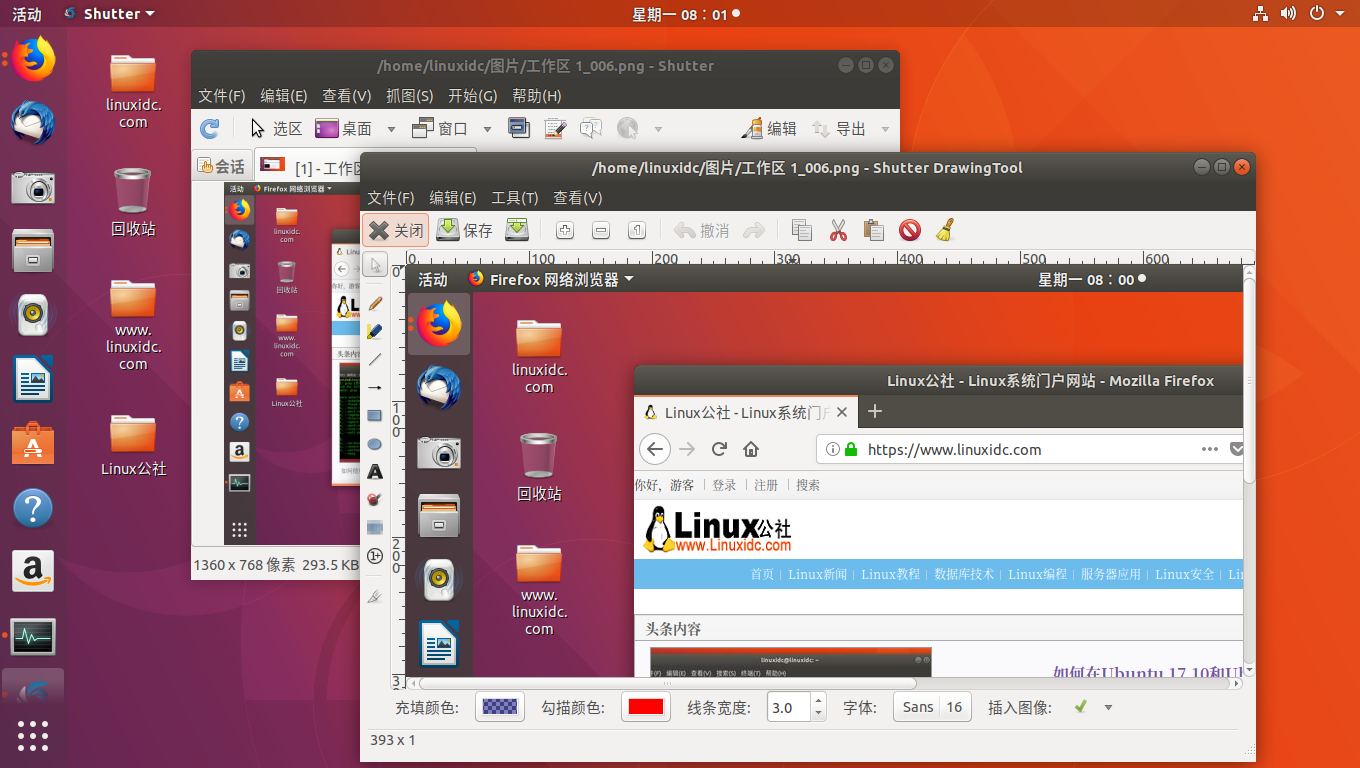Expand the web capture dropdown arrow
This screenshot has width=1360, height=768.
[658, 129]
